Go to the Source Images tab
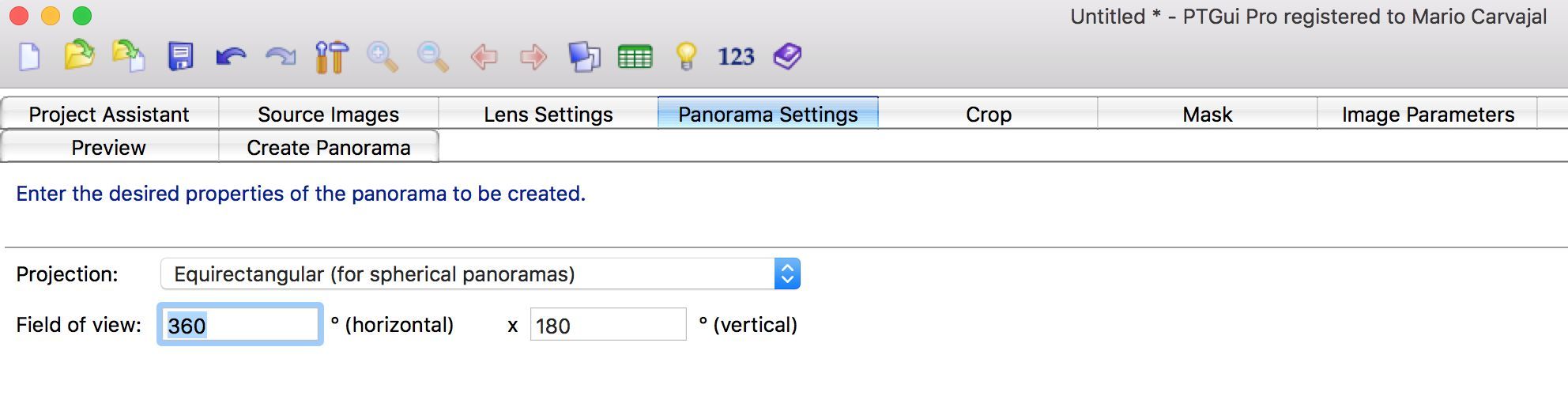This screenshot has width=1568, height=411. (x=329, y=114)
